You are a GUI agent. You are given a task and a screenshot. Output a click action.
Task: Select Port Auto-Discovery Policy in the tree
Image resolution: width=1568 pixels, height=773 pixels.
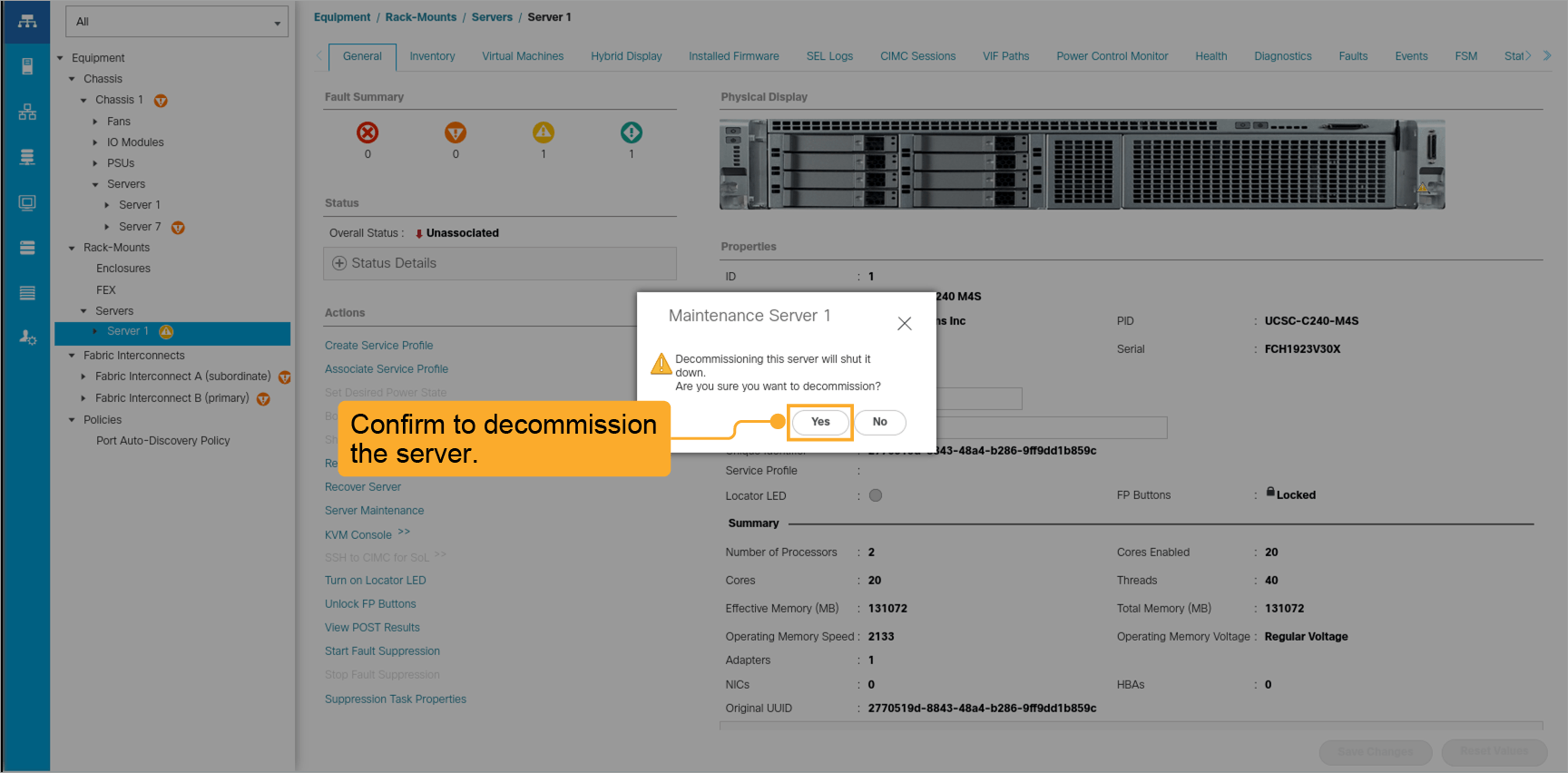click(x=163, y=441)
